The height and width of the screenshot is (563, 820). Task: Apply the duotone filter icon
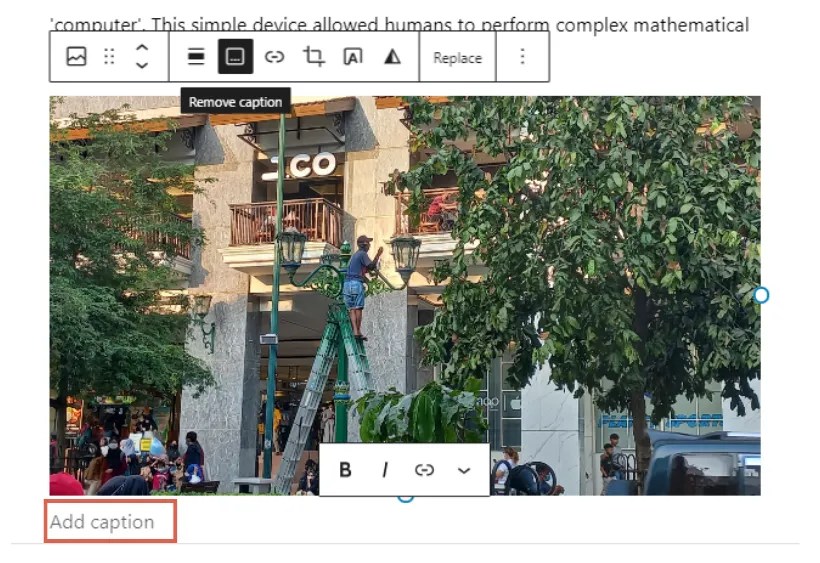[392, 56]
